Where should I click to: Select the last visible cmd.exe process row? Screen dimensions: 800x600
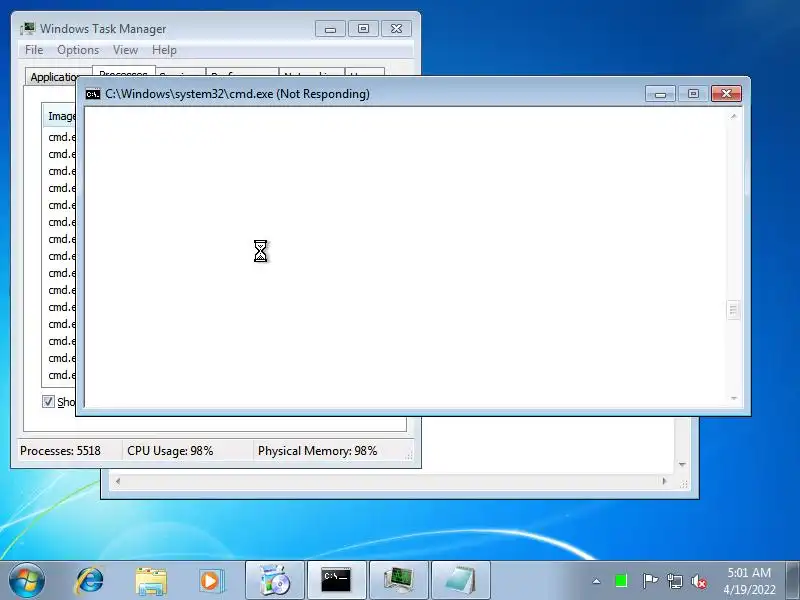click(62, 375)
